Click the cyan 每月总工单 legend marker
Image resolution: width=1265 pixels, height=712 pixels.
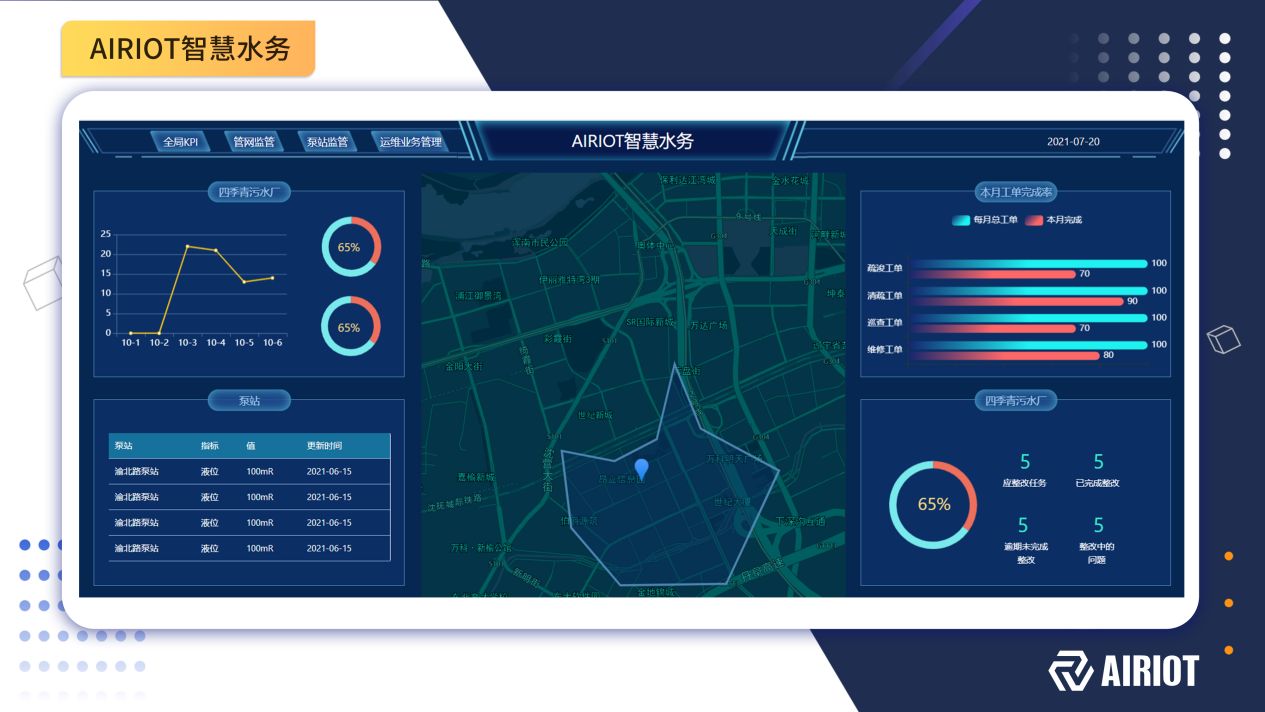pyautogui.click(x=961, y=220)
